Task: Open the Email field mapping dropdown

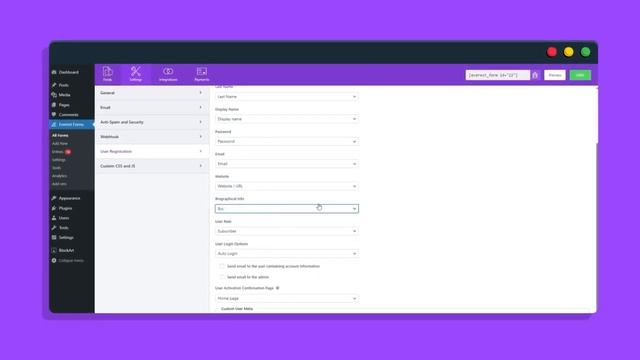Action: pyautogui.click(x=287, y=164)
